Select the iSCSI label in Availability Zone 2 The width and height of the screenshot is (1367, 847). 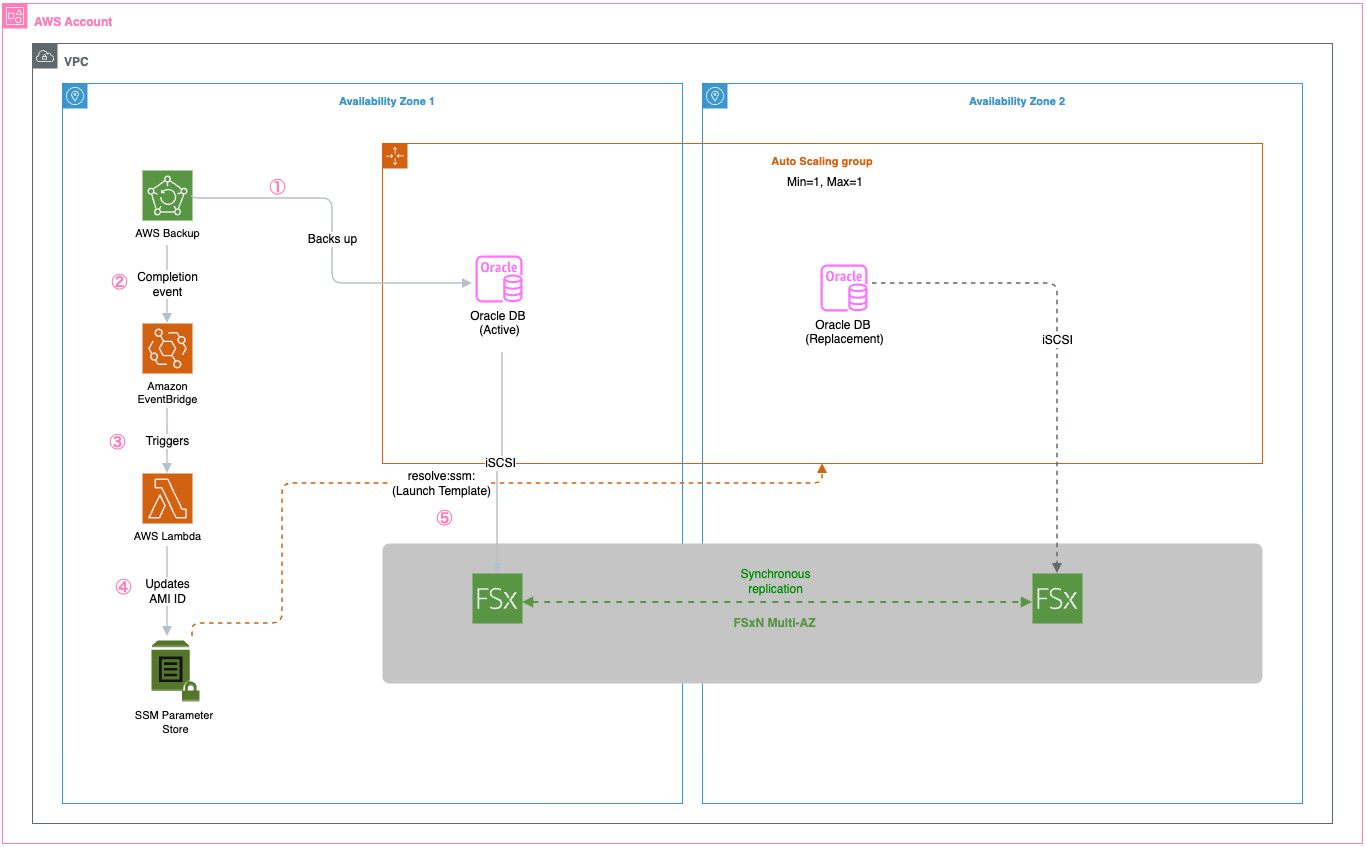coord(1057,340)
